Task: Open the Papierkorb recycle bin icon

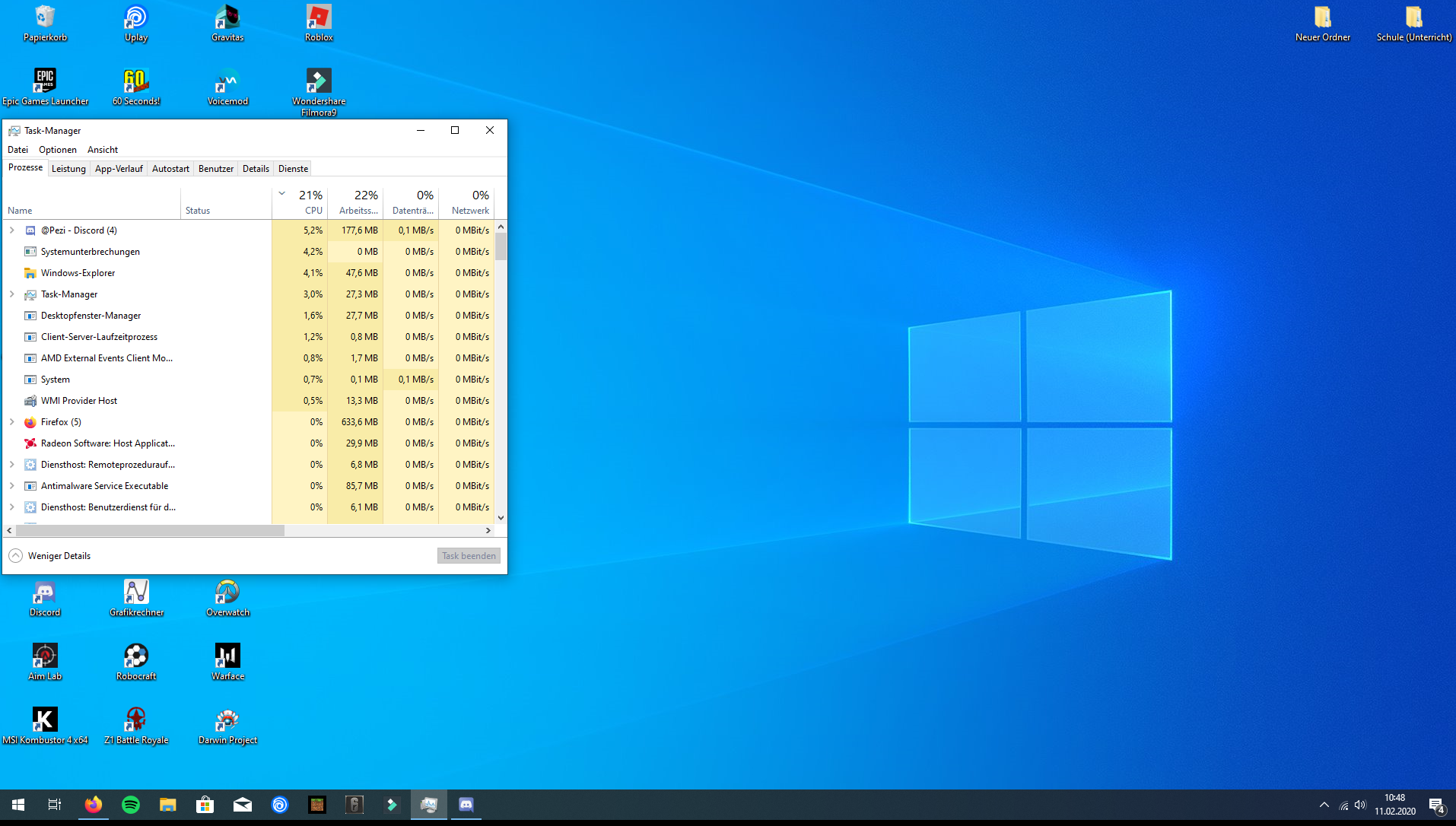Action: click(45, 24)
